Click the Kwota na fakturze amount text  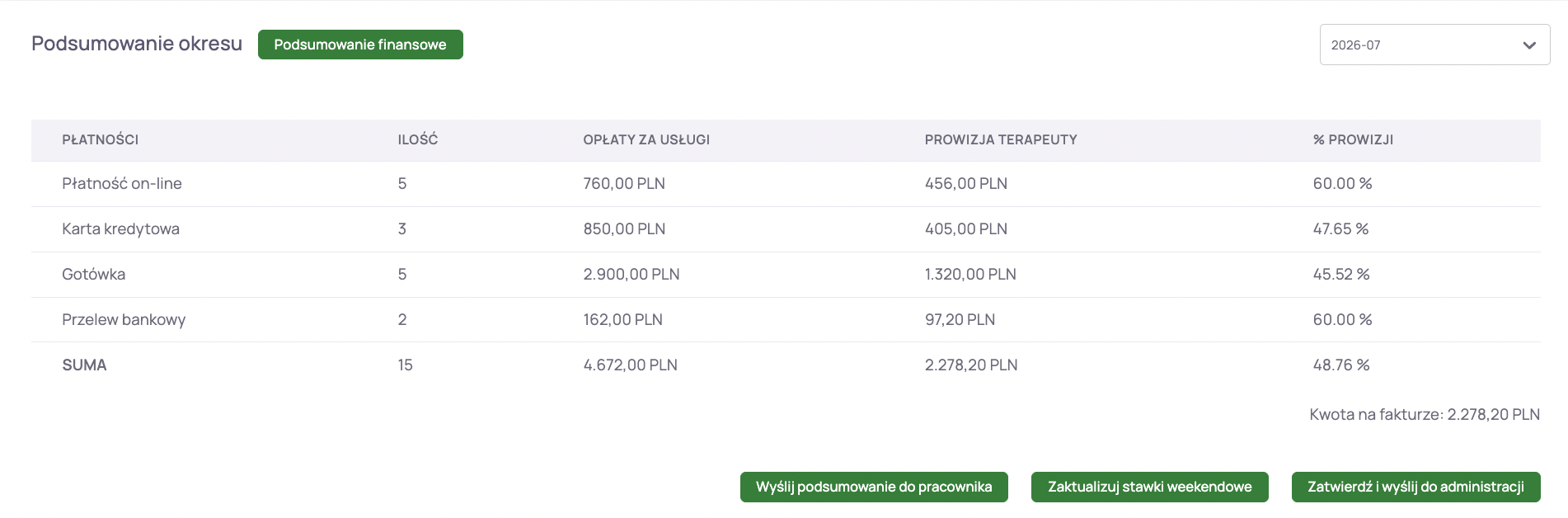[1425, 415]
